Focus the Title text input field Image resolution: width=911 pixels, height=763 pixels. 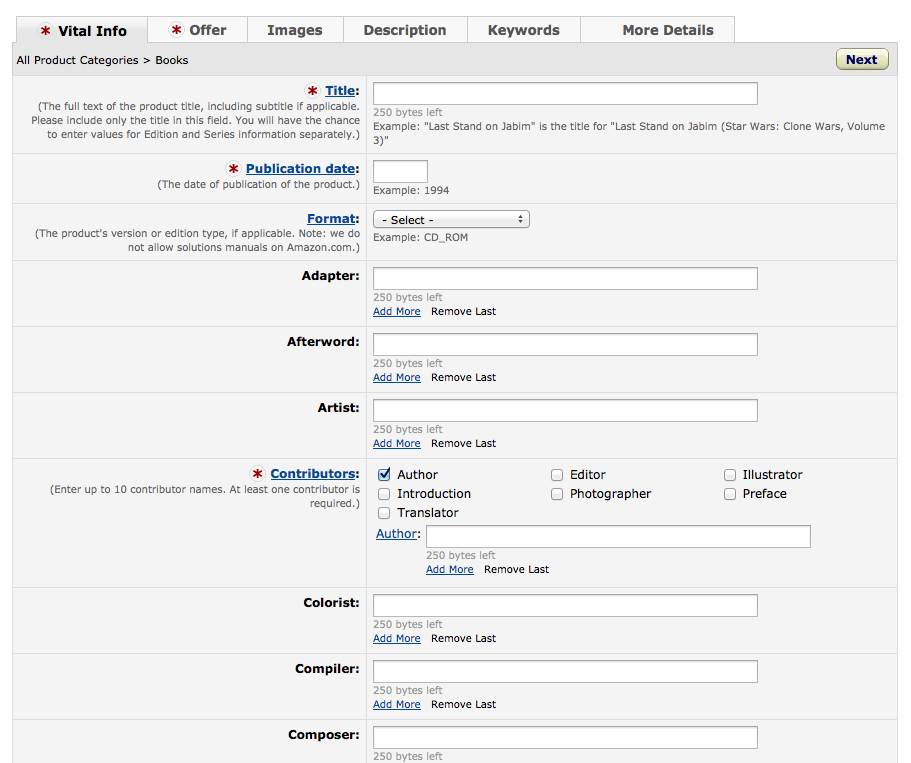pos(565,94)
